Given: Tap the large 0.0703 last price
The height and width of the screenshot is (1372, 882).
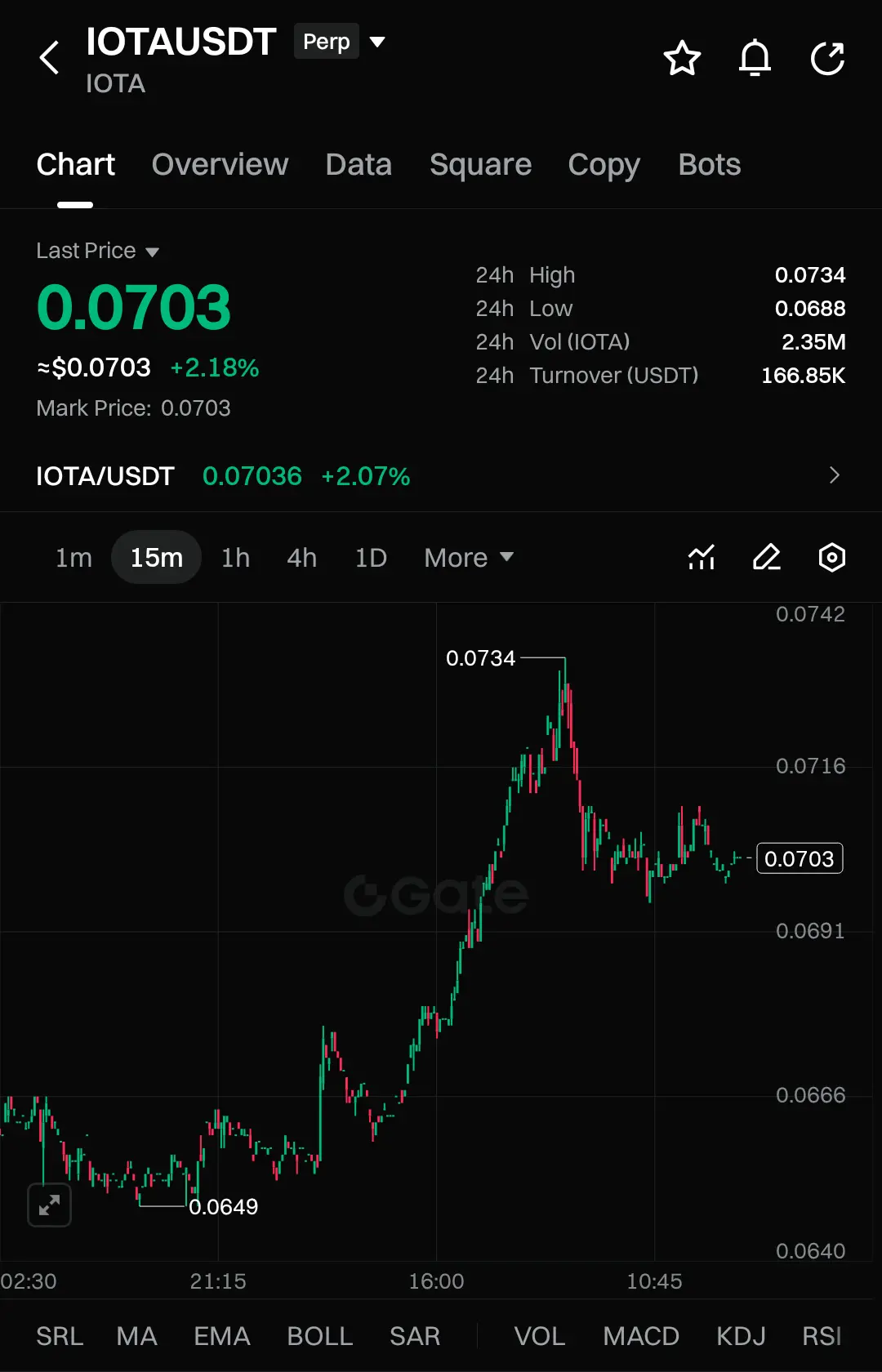Looking at the screenshot, I should point(134,308).
